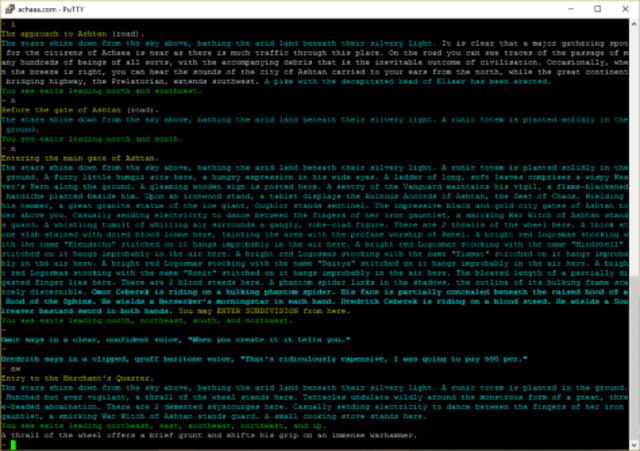The width and height of the screenshot is (640, 451).
Task: Click "You see exits leading north and south."
Action: coord(92,139)
